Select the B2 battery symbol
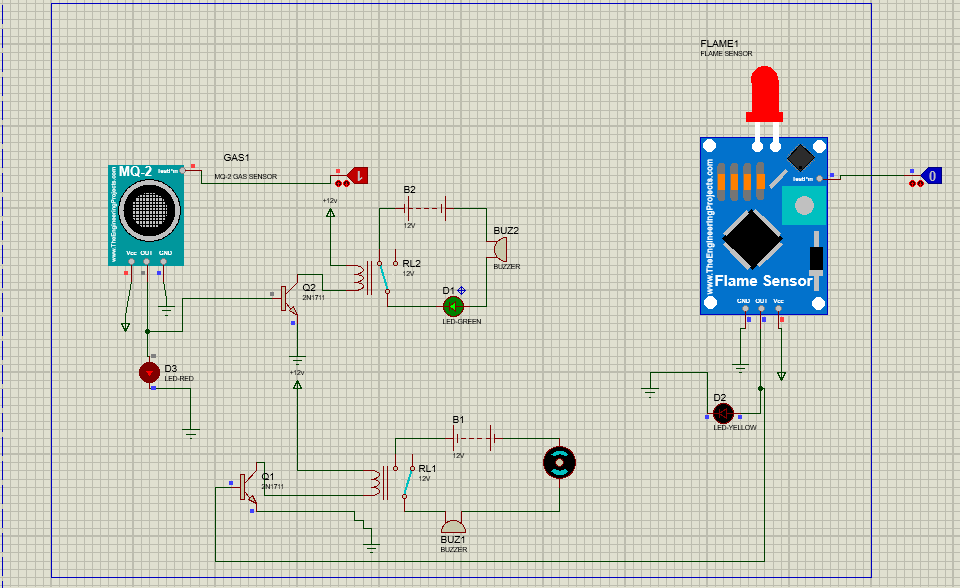This screenshot has width=960, height=588. point(426,209)
